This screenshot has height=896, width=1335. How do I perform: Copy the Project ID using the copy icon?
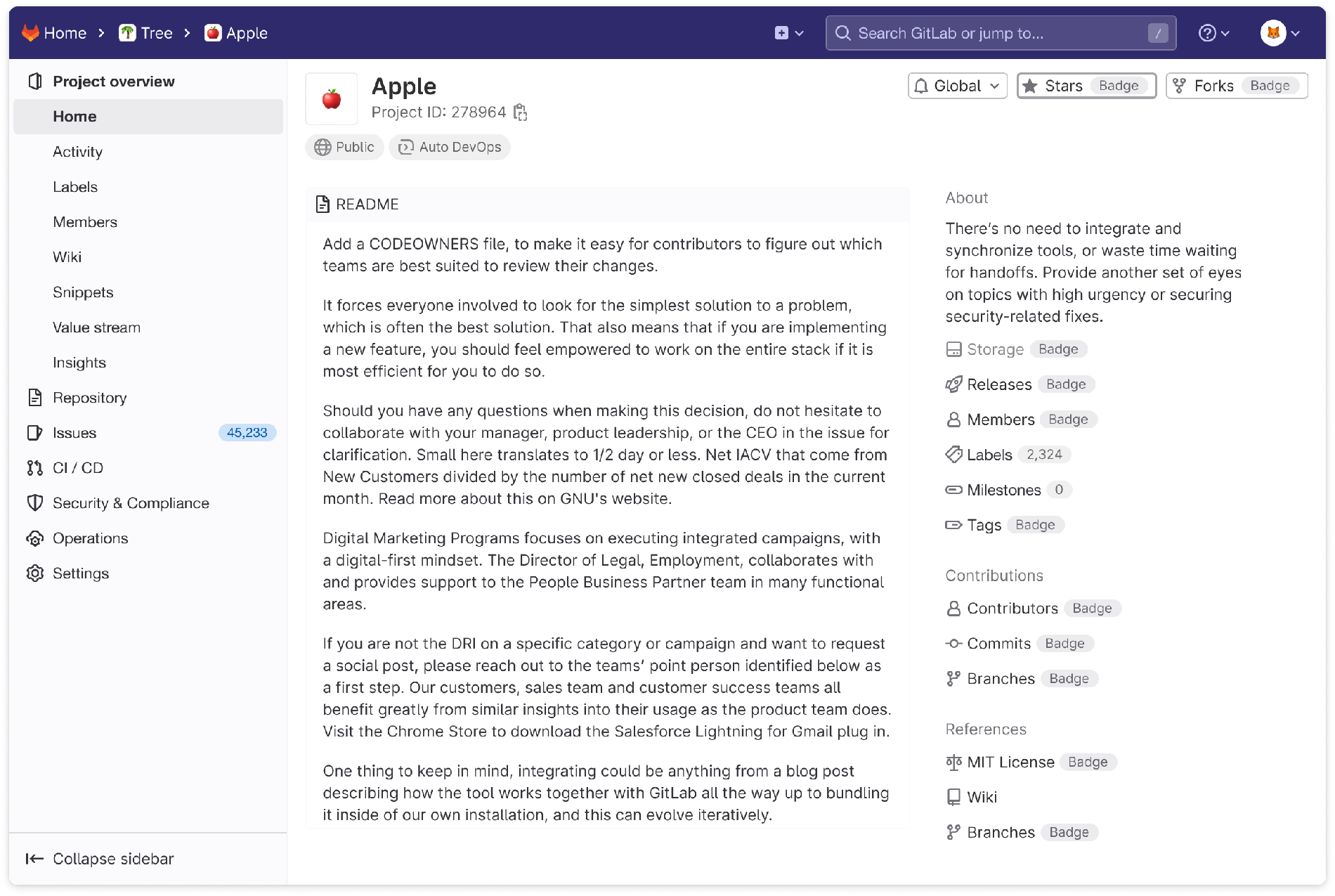pos(521,112)
